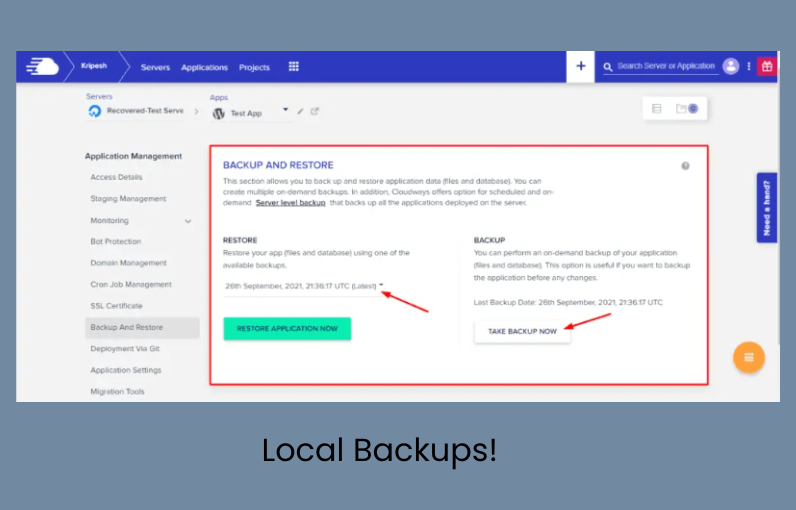Expand the Monitoring sidebar section
This screenshot has height=510, width=796.
[188, 221]
